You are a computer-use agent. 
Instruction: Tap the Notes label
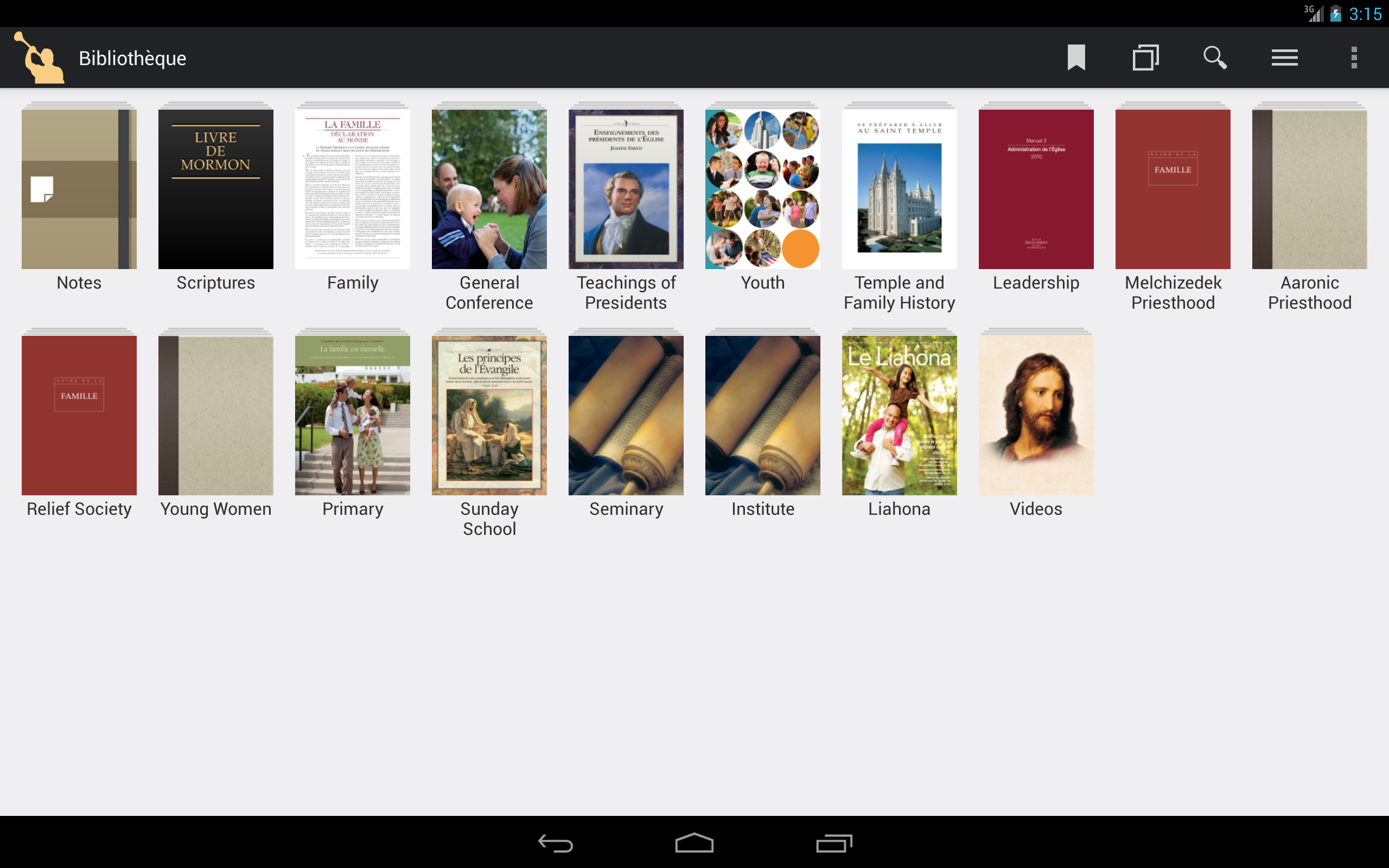pyautogui.click(x=79, y=283)
